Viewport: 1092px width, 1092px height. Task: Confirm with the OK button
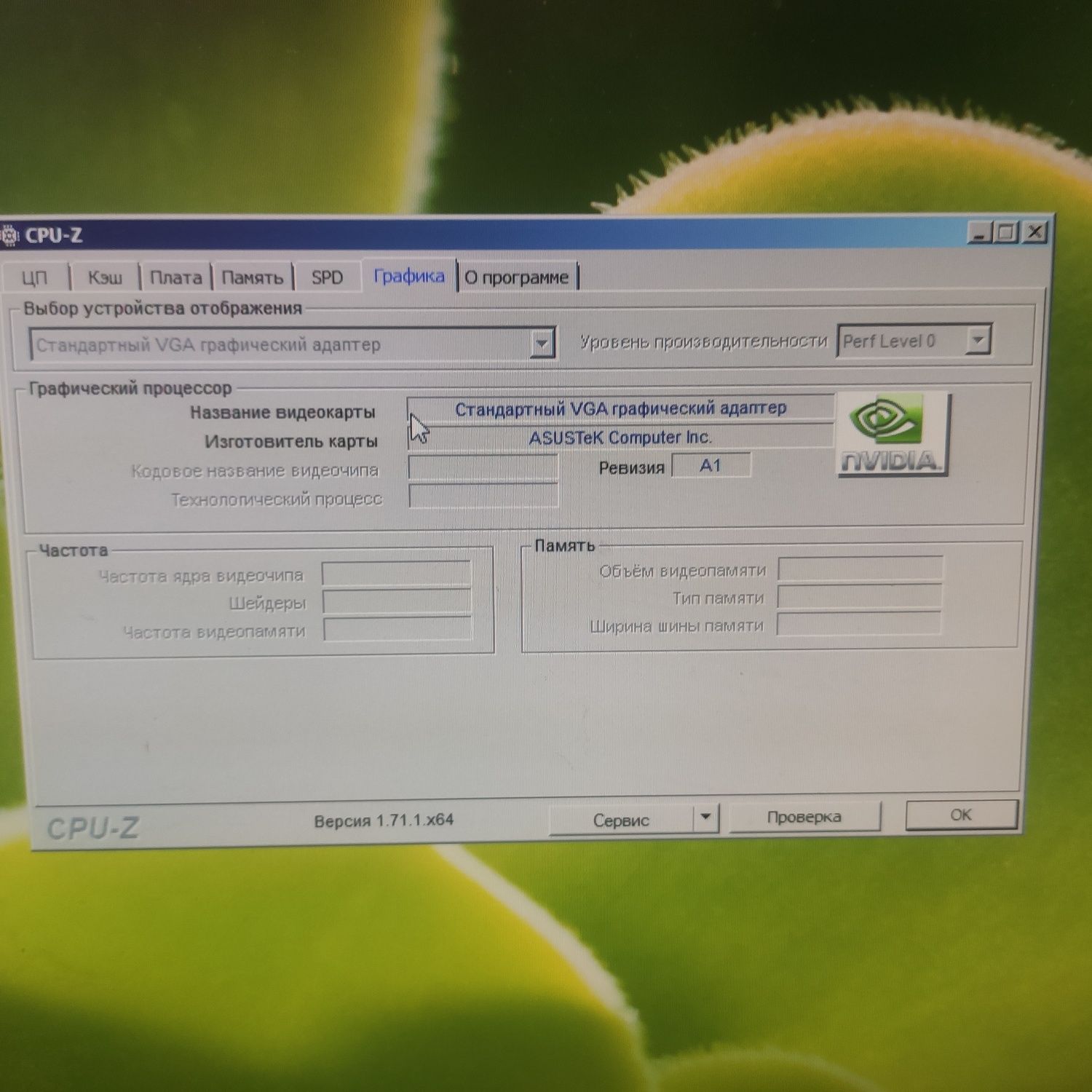(x=961, y=815)
